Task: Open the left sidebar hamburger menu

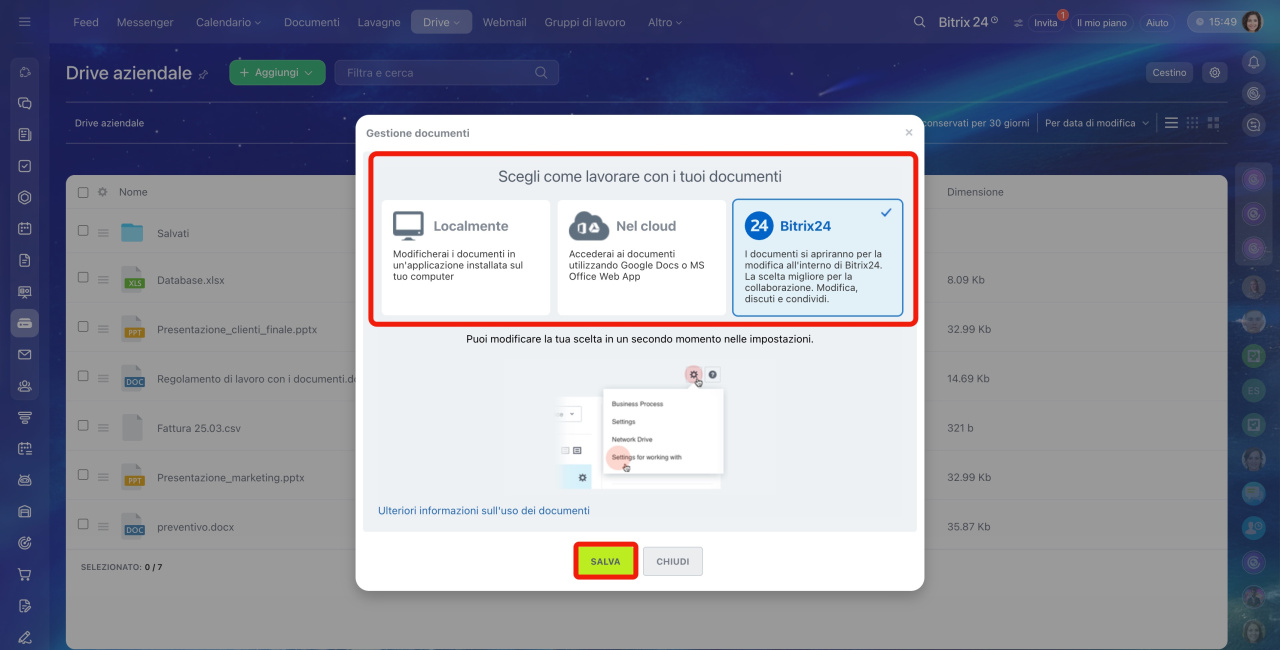Action: coord(25,22)
